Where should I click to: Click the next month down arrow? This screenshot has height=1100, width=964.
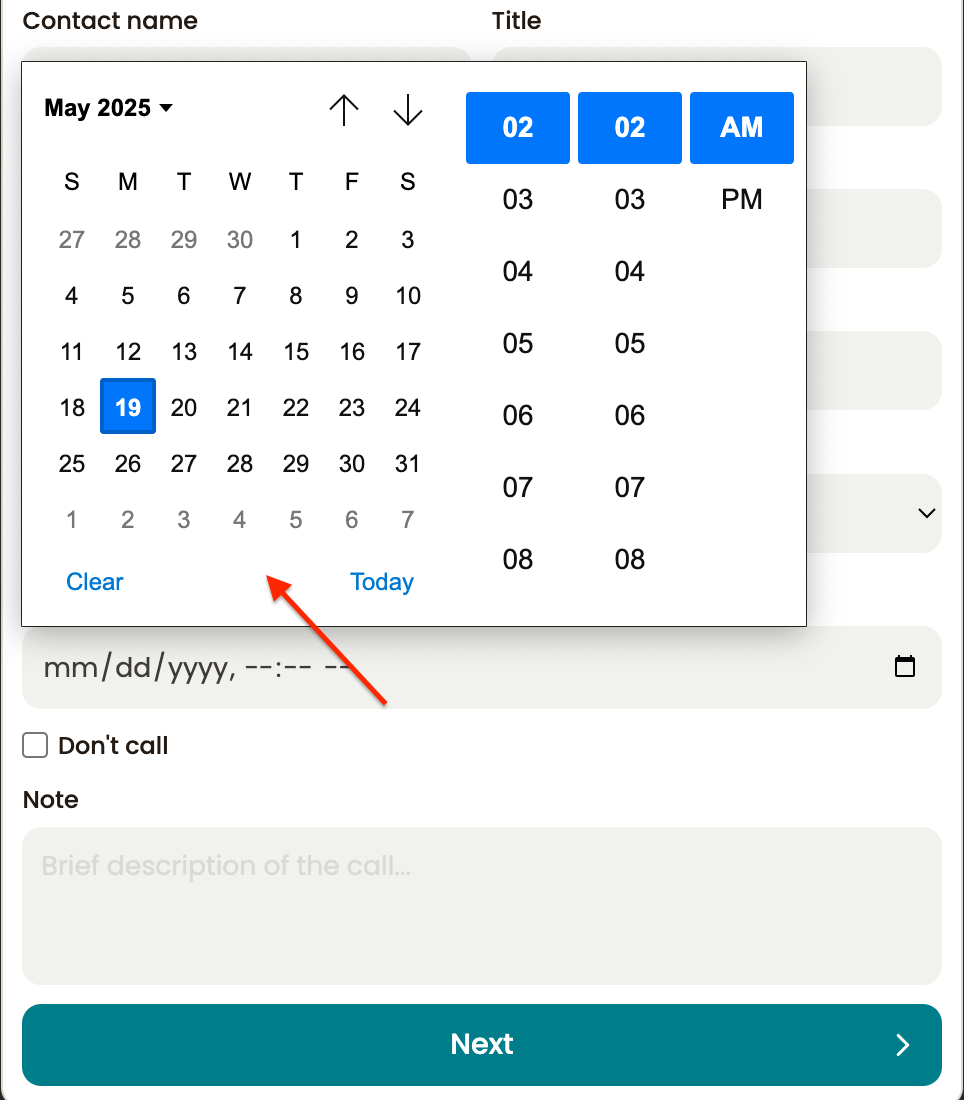408,110
